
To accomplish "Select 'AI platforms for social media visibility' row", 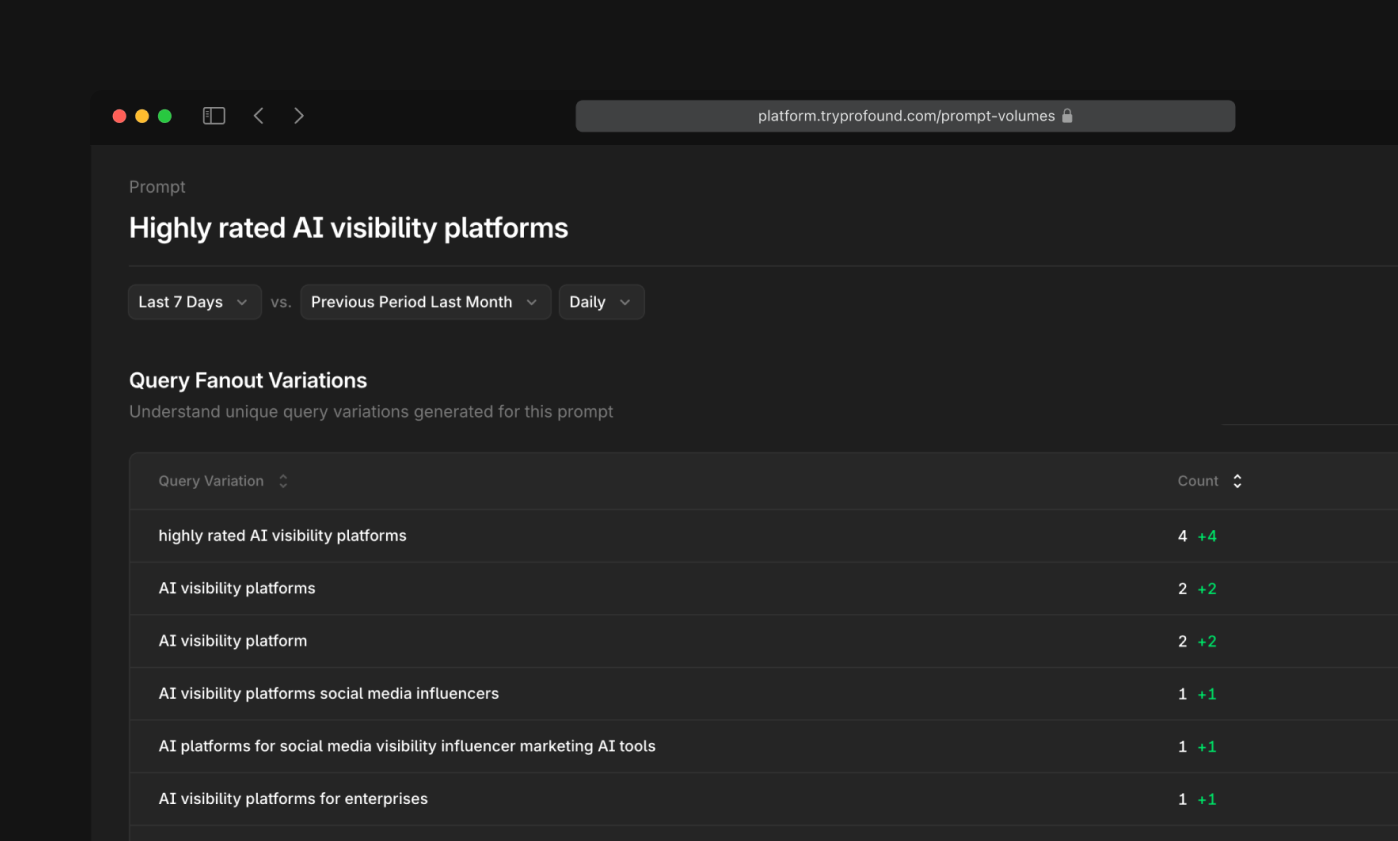I will 764,746.
